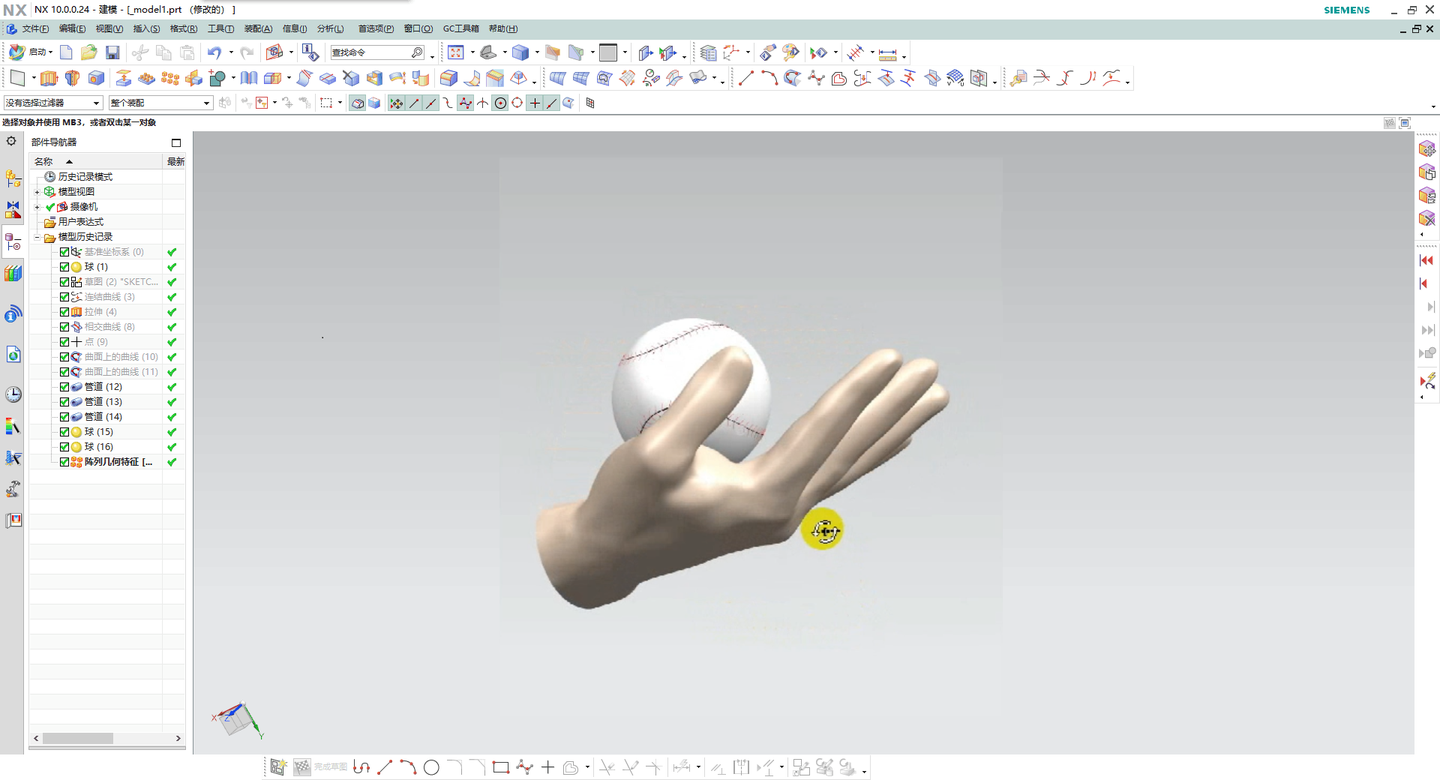Toggle the 管道 (14) feature checkbox
The height and width of the screenshot is (780, 1440).
coord(64,417)
